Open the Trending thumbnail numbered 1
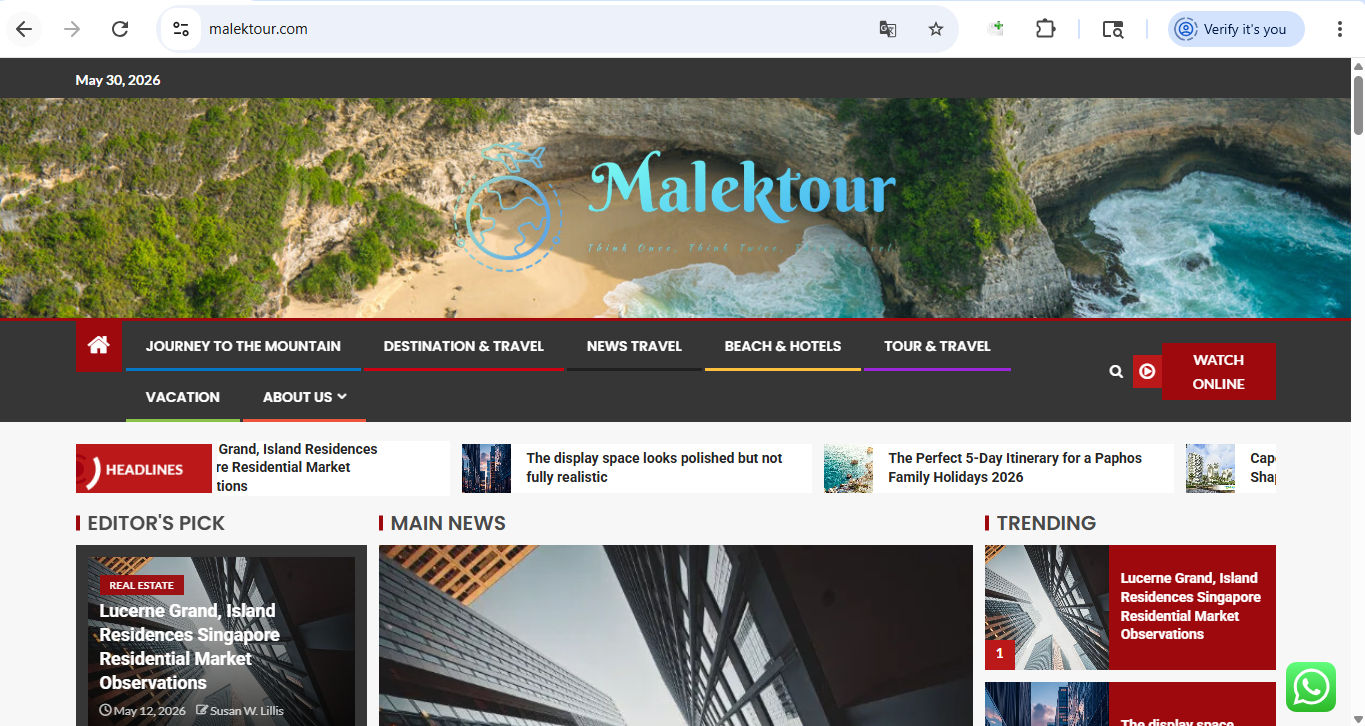Viewport: 1365px width, 726px height. 1047,607
